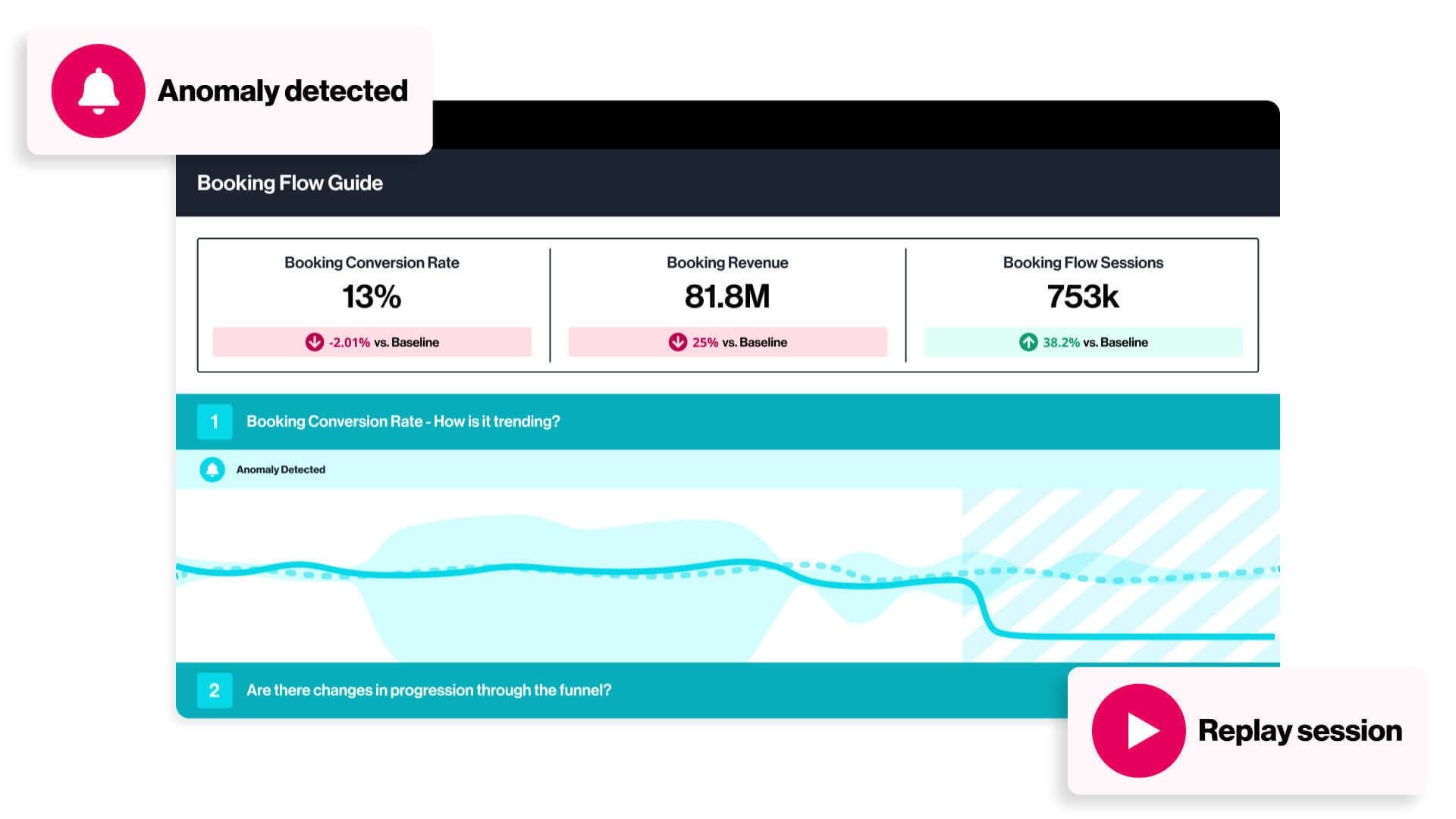
Task: Click the step number 1 badge
Action: 215,422
